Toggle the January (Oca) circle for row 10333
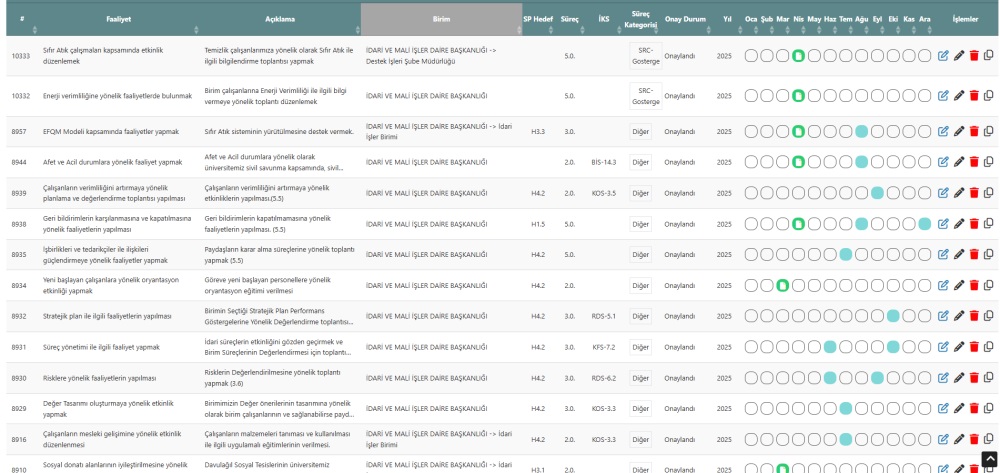The width and height of the screenshot is (1000, 473). [751, 56]
